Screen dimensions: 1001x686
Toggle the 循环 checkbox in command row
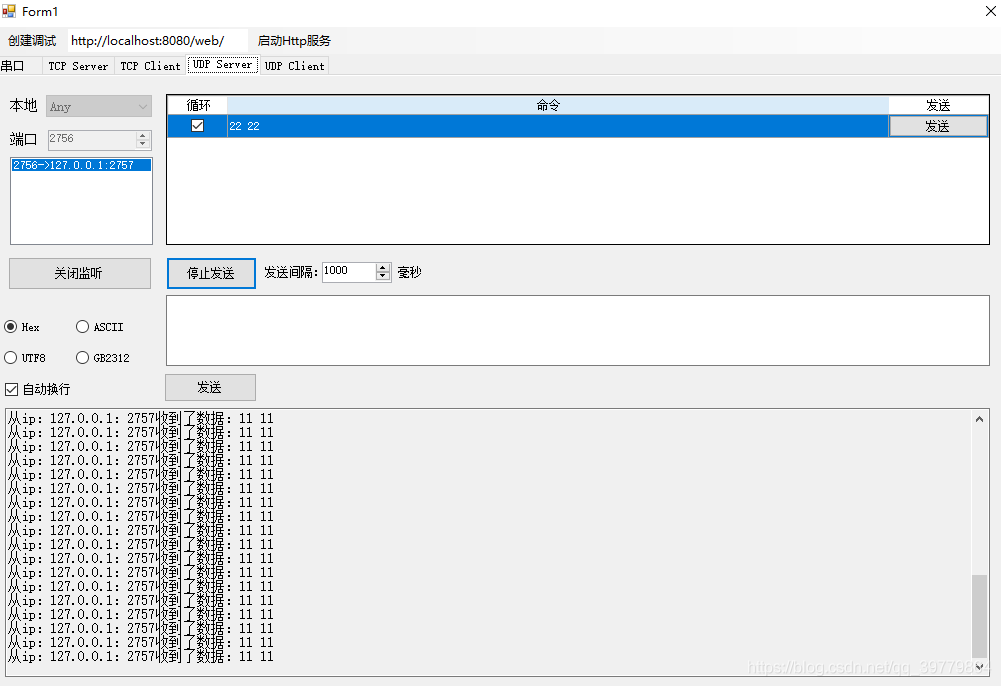[x=197, y=126]
